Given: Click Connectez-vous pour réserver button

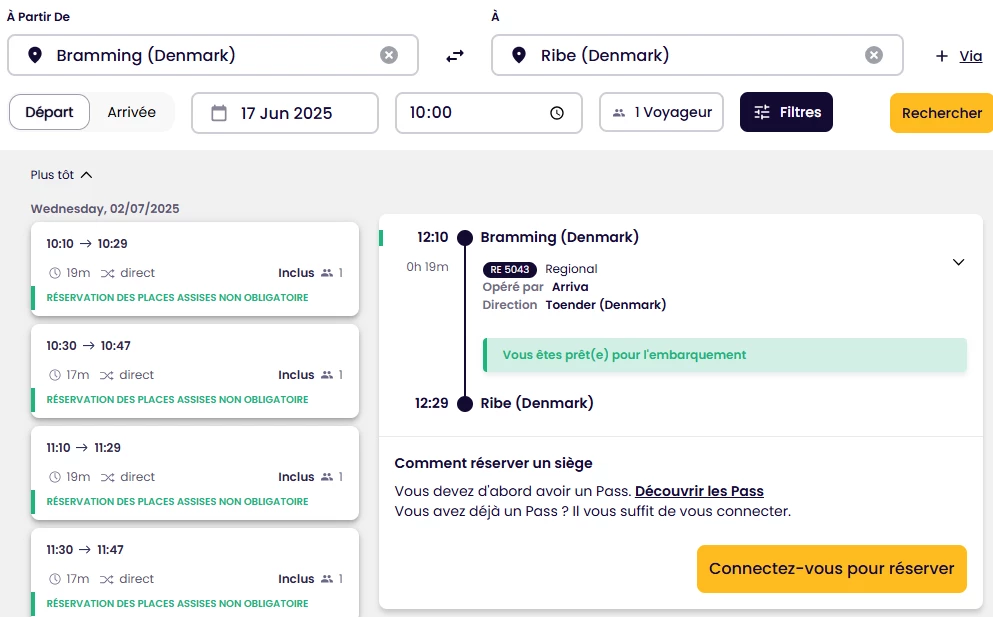Looking at the screenshot, I should pos(831,569).
